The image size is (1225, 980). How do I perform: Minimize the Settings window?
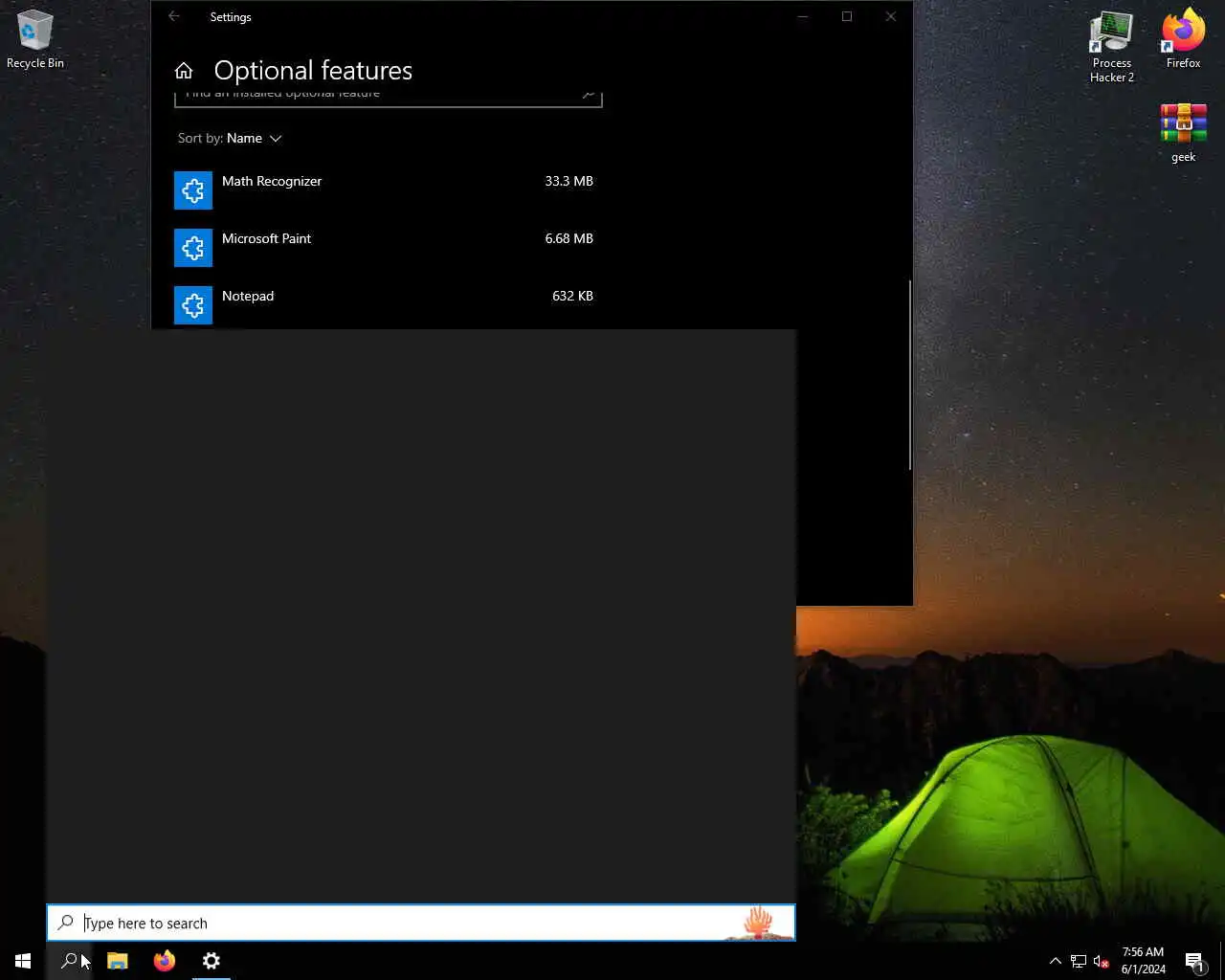803,16
